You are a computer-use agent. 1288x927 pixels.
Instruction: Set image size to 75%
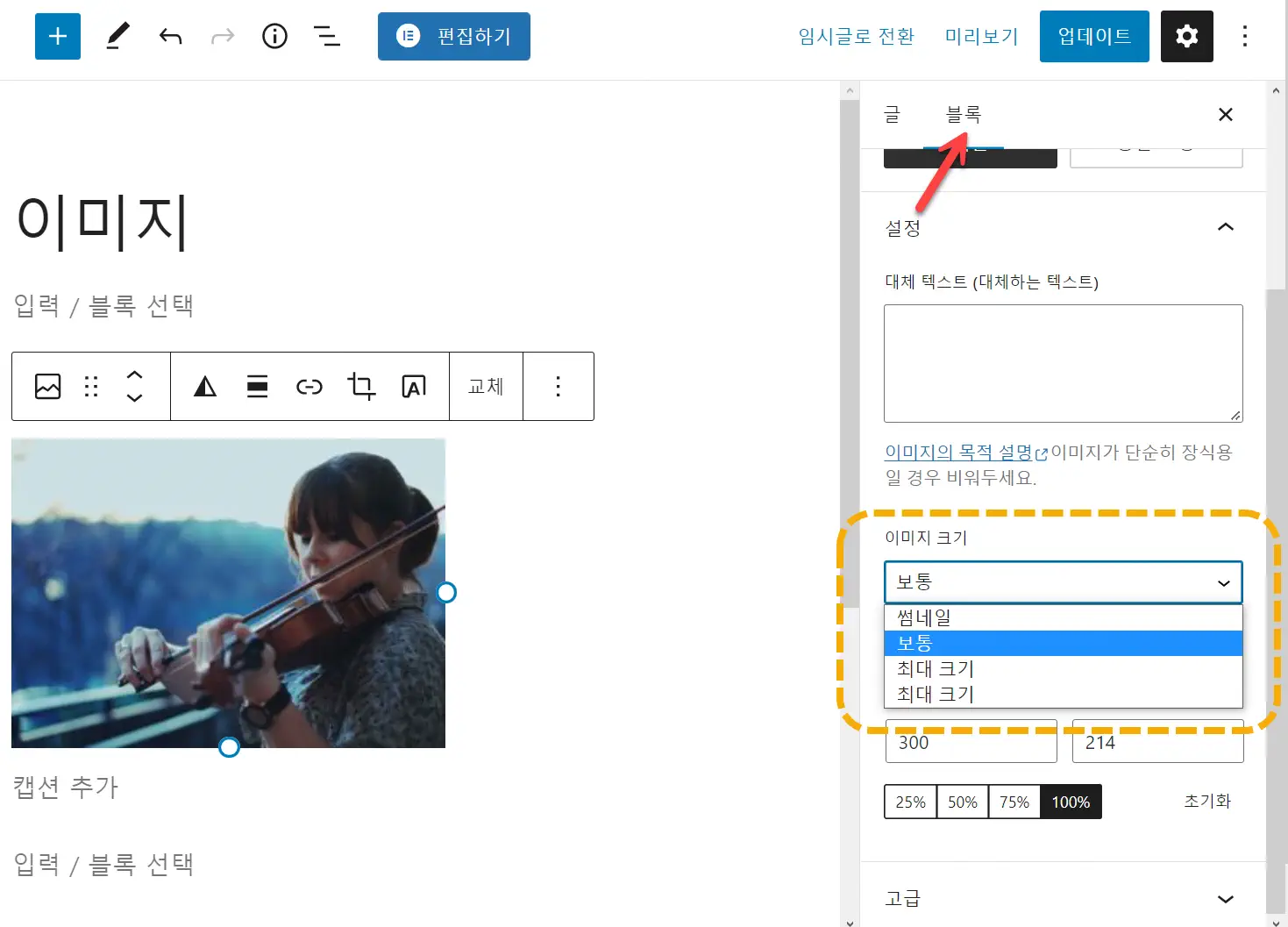point(1014,801)
